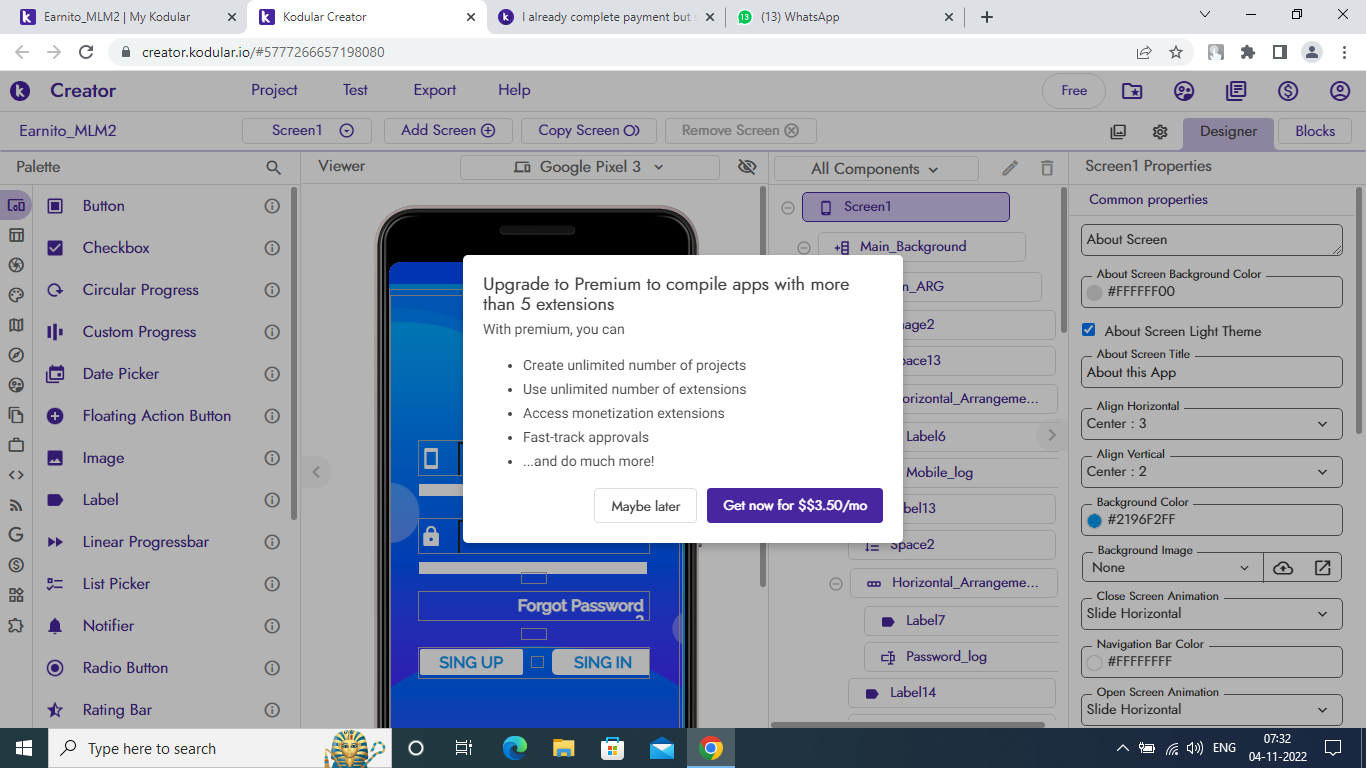Click the Add Screen button
The image size is (1366, 768).
[x=448, y=131]
